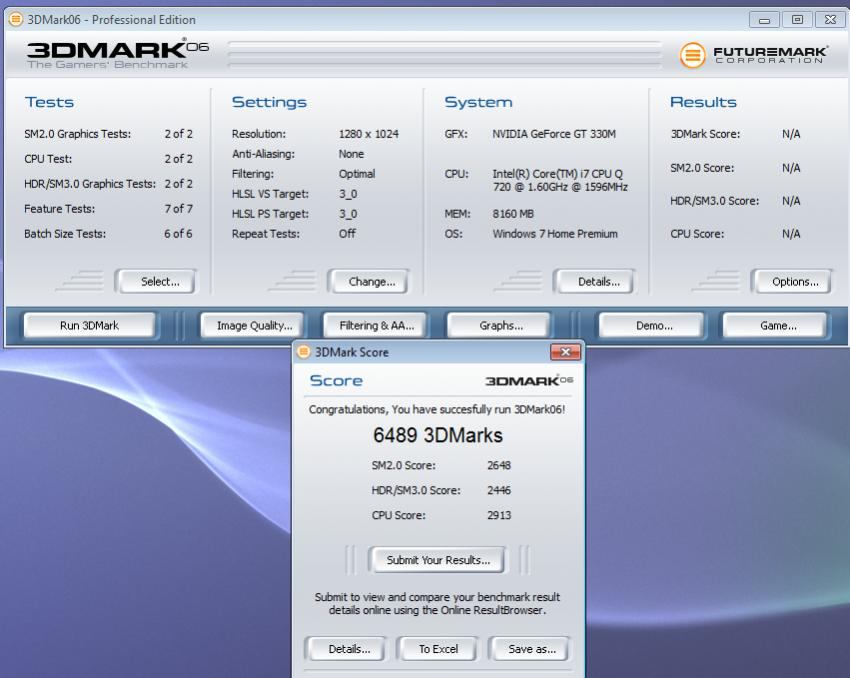The image size is (850, 678).
Task: Click the SM2.0 Score value 2648
Action: [499, 465]
